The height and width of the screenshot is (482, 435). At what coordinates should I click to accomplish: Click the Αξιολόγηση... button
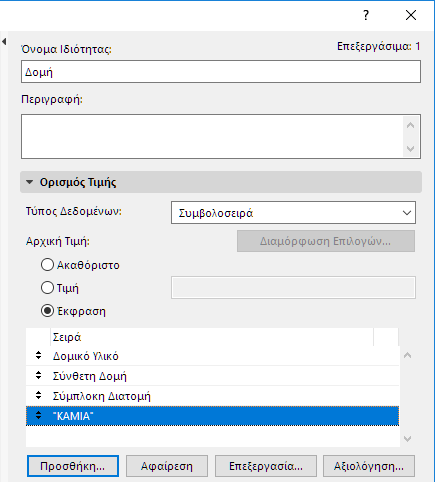pos(369,466)
